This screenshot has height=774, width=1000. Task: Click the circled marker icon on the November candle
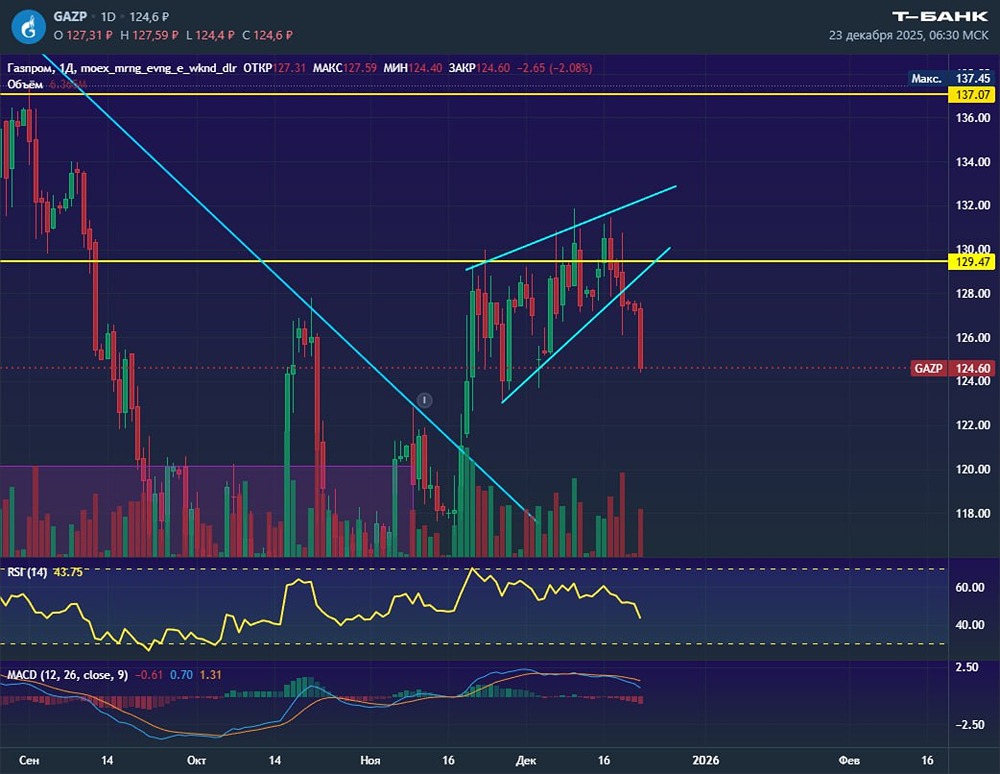coord(424,400)
